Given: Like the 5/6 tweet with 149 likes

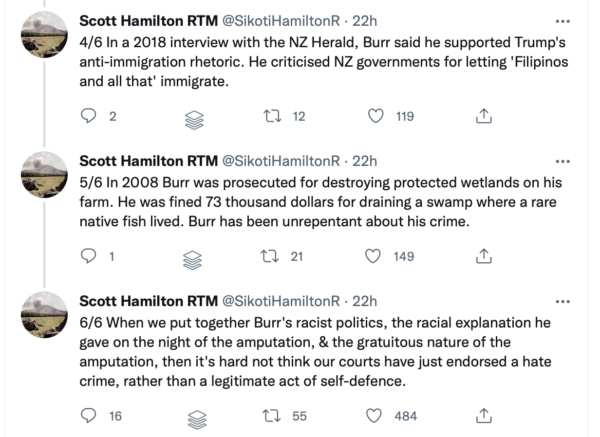Looking at the screenshot, I should [376, 256].
